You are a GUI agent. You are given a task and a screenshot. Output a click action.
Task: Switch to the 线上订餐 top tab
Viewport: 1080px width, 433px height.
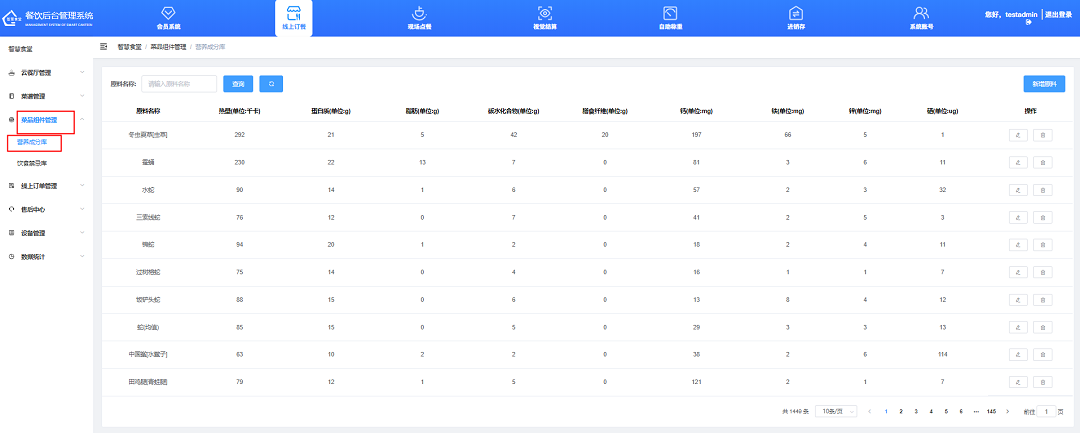(x=294, y=18)
